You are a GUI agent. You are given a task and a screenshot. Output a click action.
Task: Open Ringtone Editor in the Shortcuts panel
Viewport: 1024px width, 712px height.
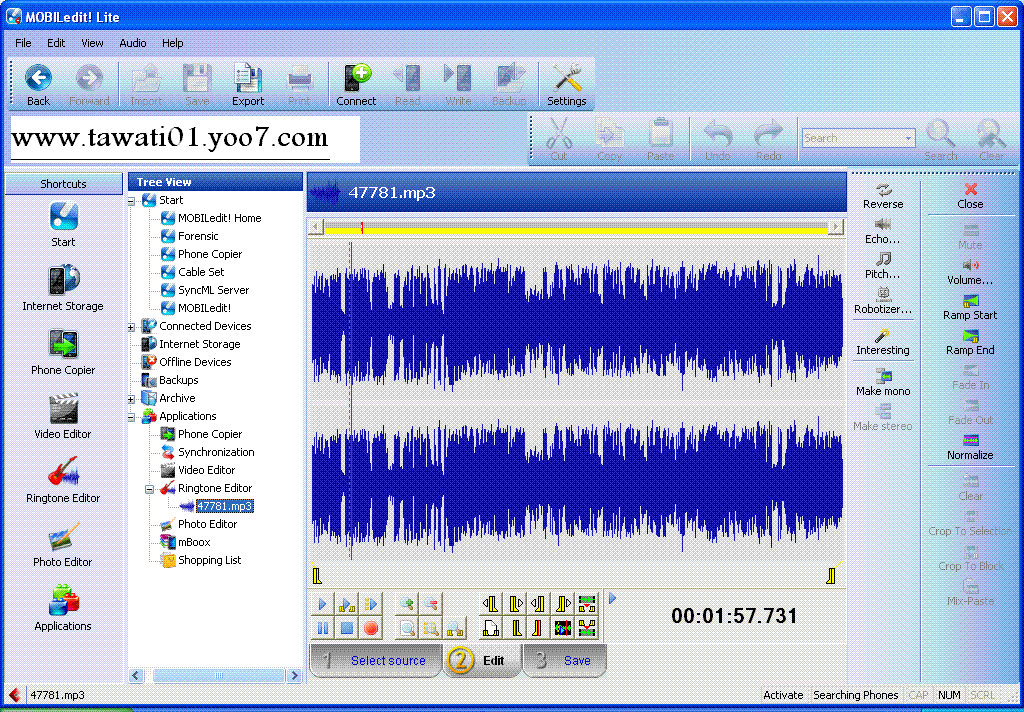(63, 481)
